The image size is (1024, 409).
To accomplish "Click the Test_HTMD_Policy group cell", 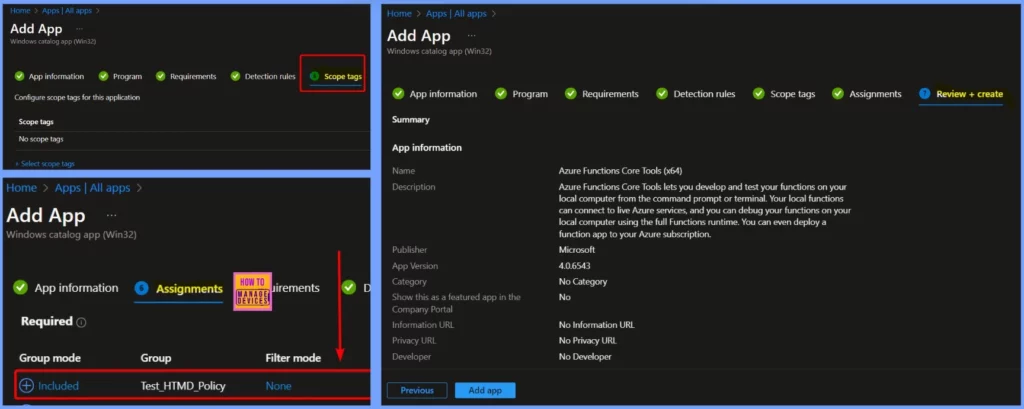I will pos(183,386).
